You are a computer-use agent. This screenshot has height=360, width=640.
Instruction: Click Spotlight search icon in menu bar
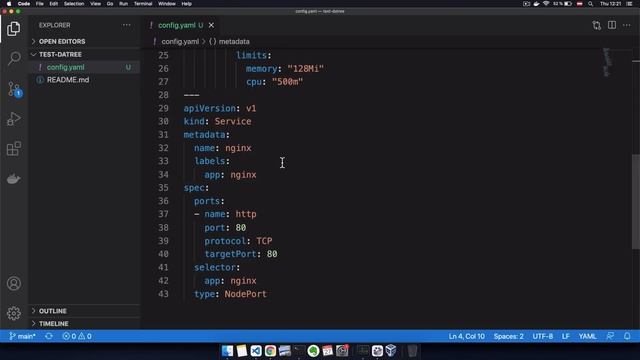point(590,4)
